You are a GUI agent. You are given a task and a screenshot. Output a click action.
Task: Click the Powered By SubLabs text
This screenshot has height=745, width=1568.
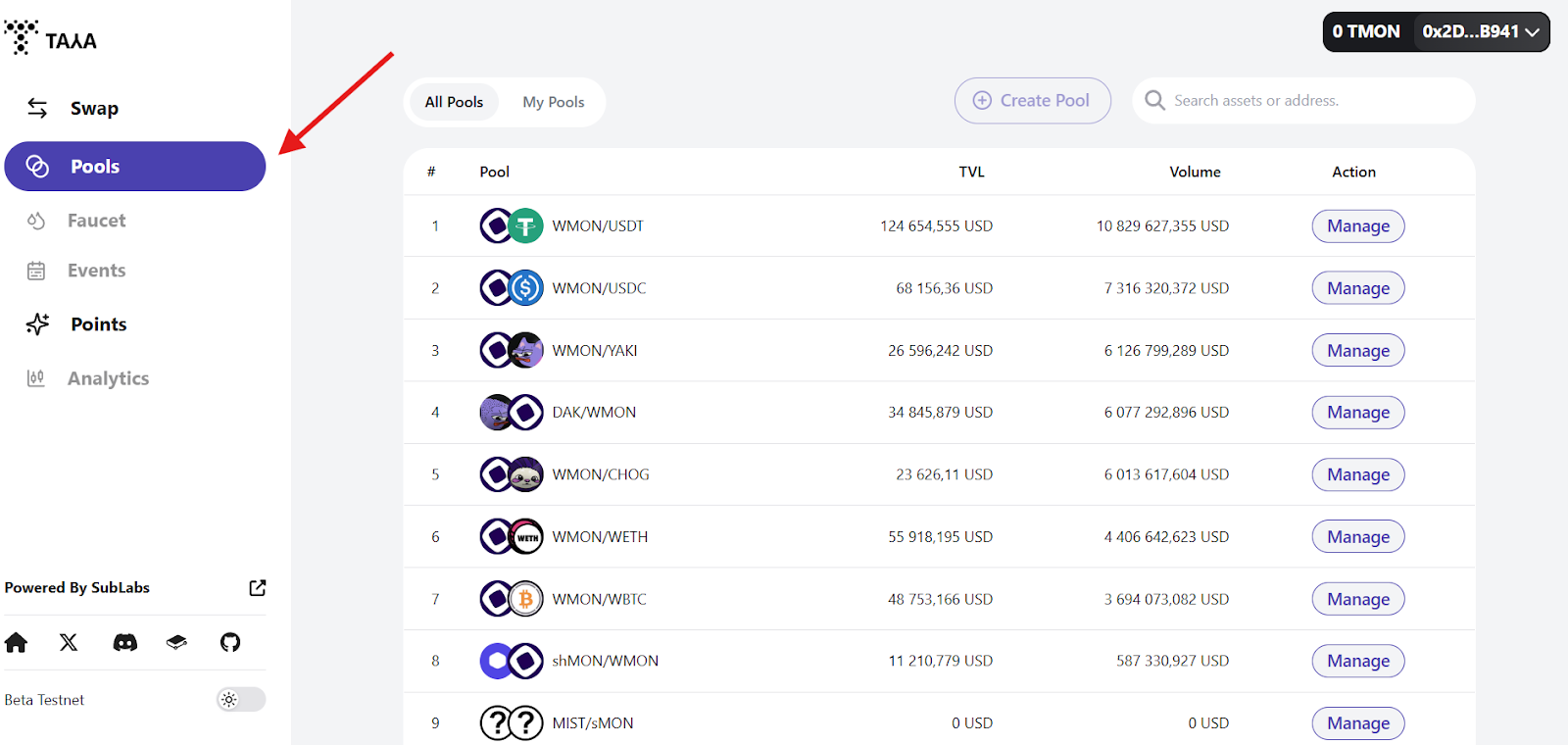coord(77,588)
